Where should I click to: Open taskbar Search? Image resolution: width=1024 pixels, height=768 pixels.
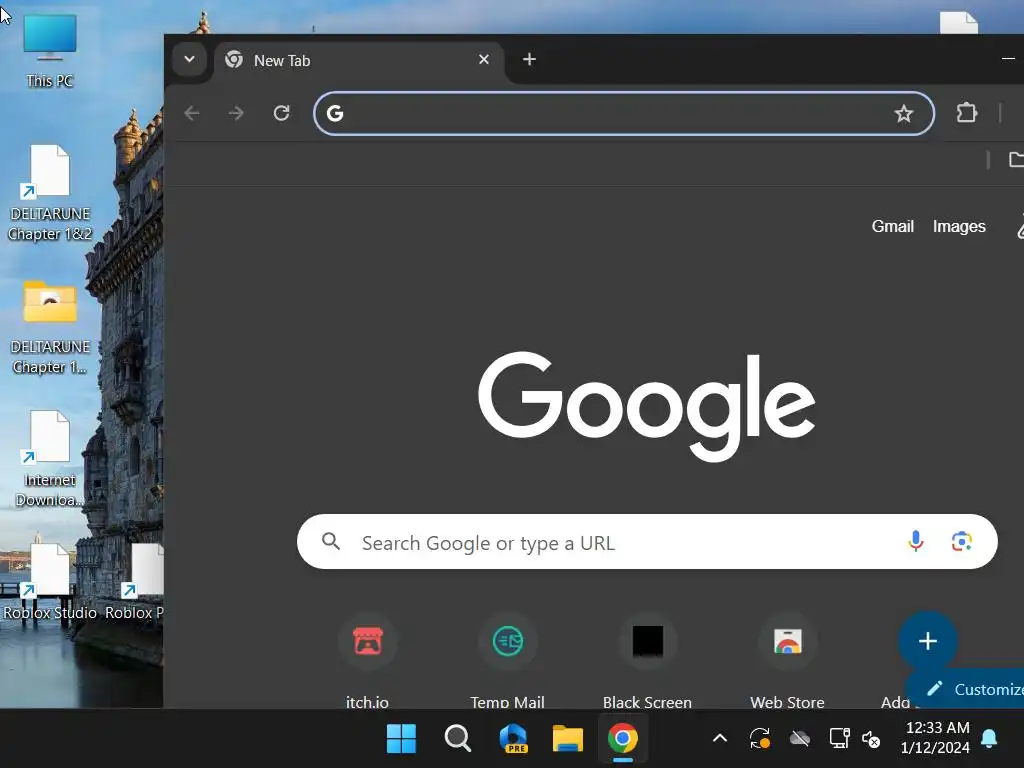(457, 739)
